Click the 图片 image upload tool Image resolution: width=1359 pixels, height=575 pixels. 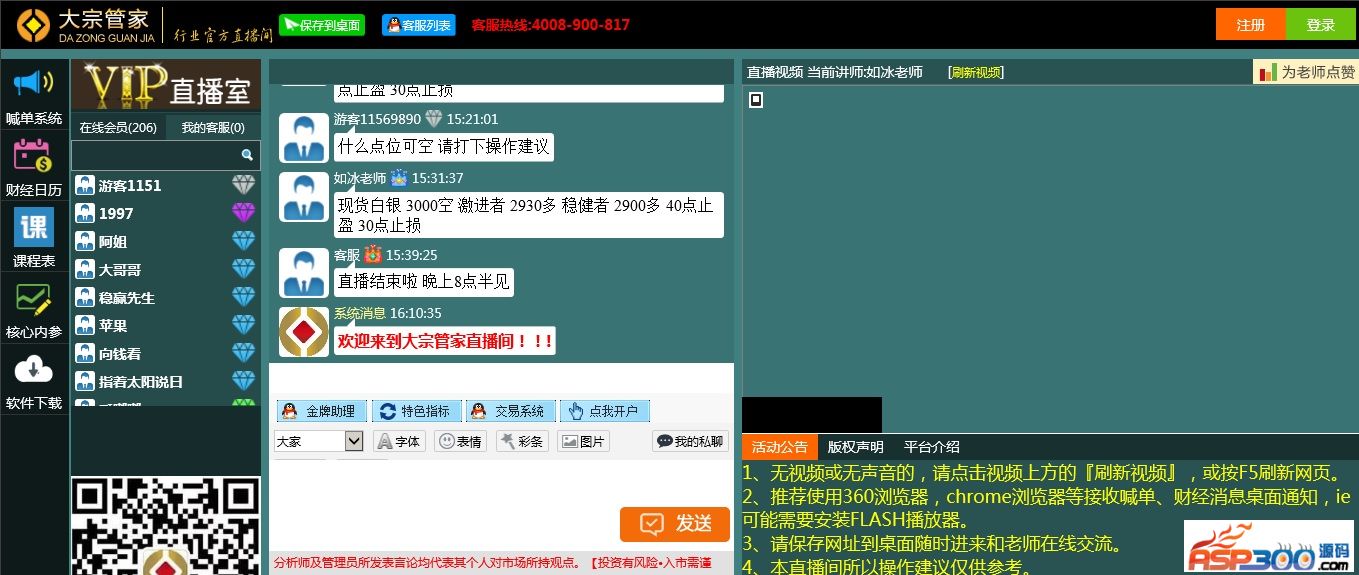point(583,441)
